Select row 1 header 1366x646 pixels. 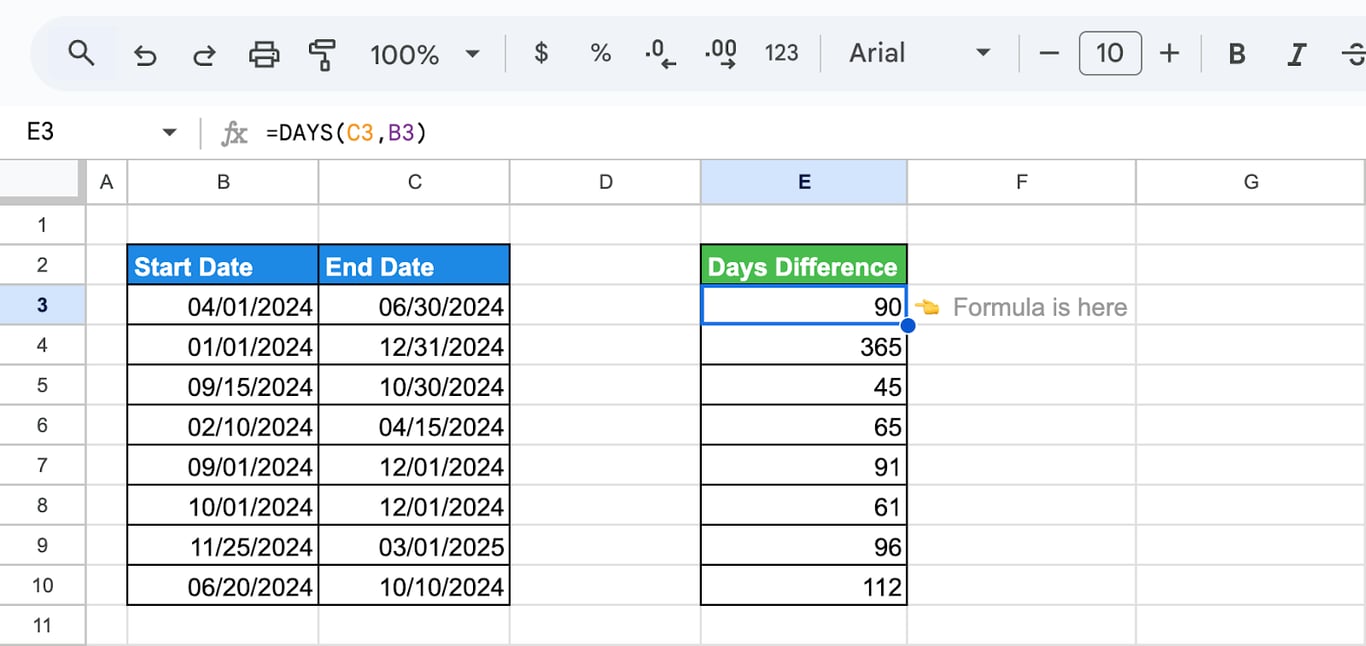click(43, 225)
